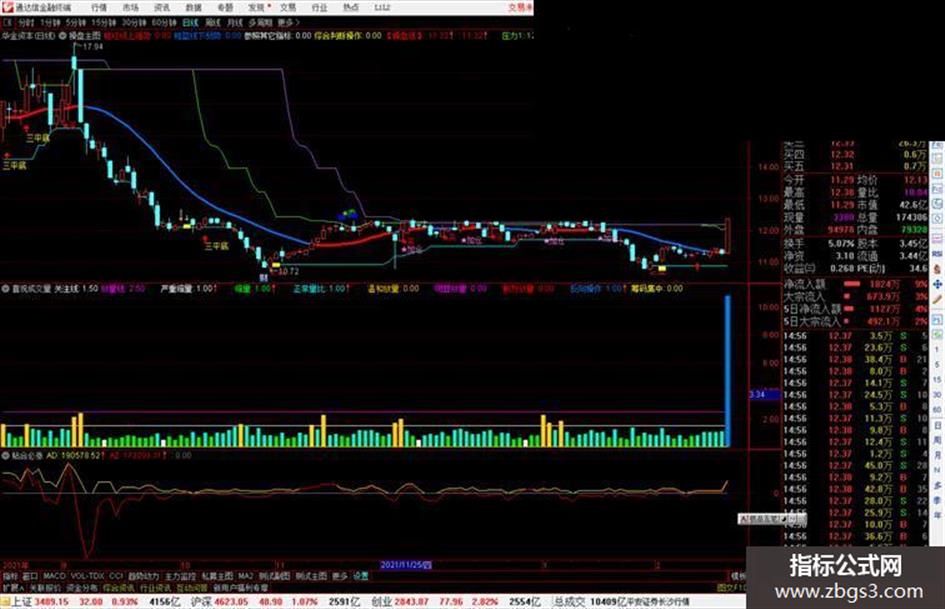Switch chart to 分时 view

26,23
